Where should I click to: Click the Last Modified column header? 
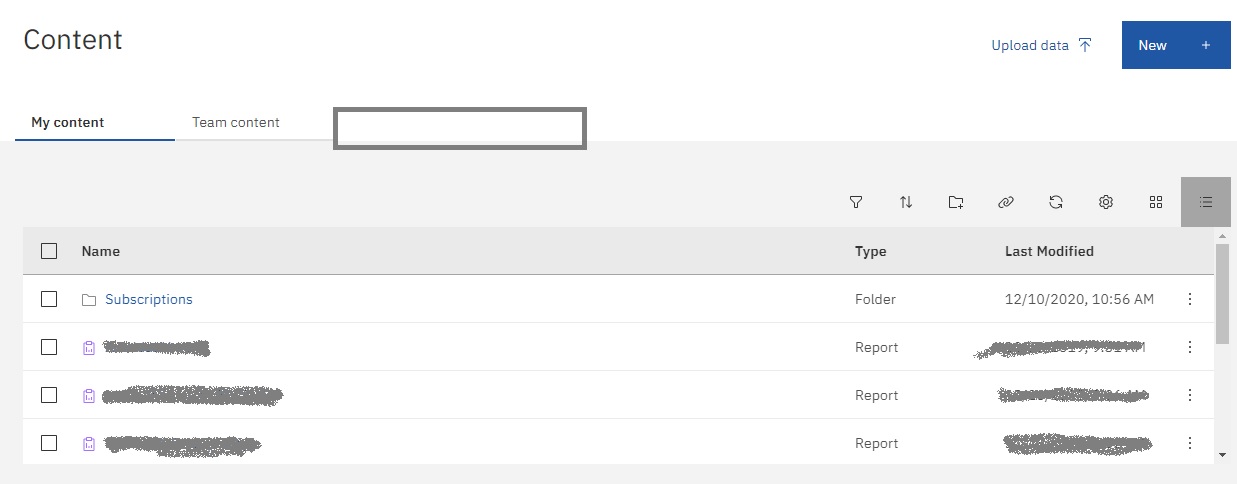click(x=1049, y=251)
